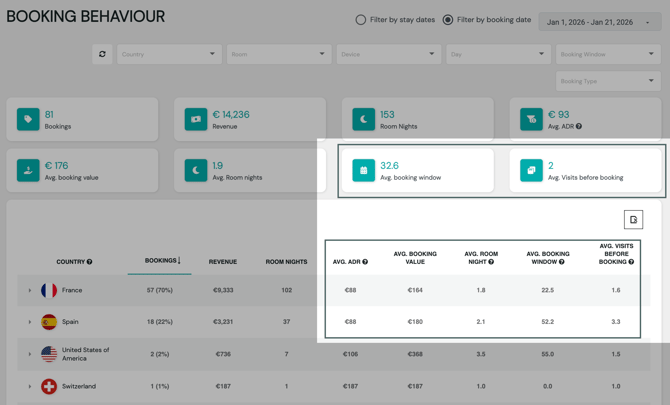Expand the Spain row
670x405 pixels.
coord(30,322)
